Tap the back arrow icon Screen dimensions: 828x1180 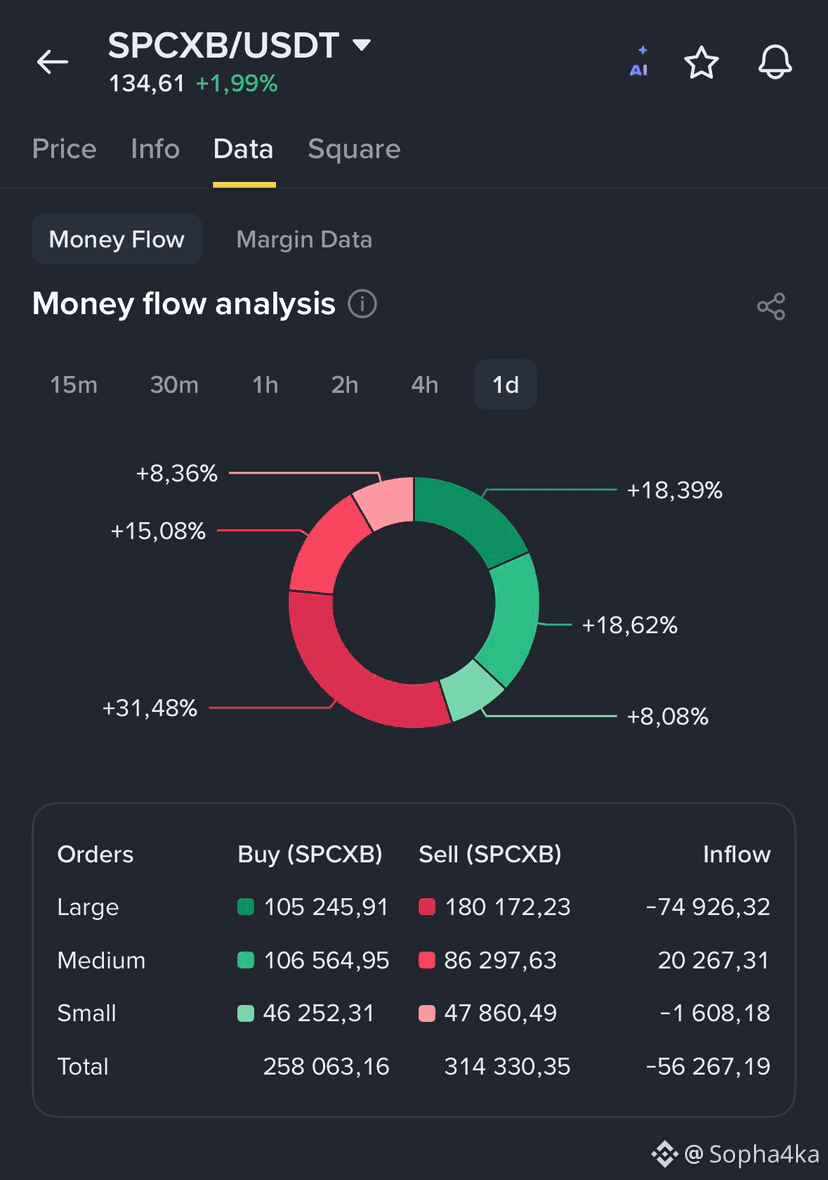pyautogui.click(x=53, y=62)
